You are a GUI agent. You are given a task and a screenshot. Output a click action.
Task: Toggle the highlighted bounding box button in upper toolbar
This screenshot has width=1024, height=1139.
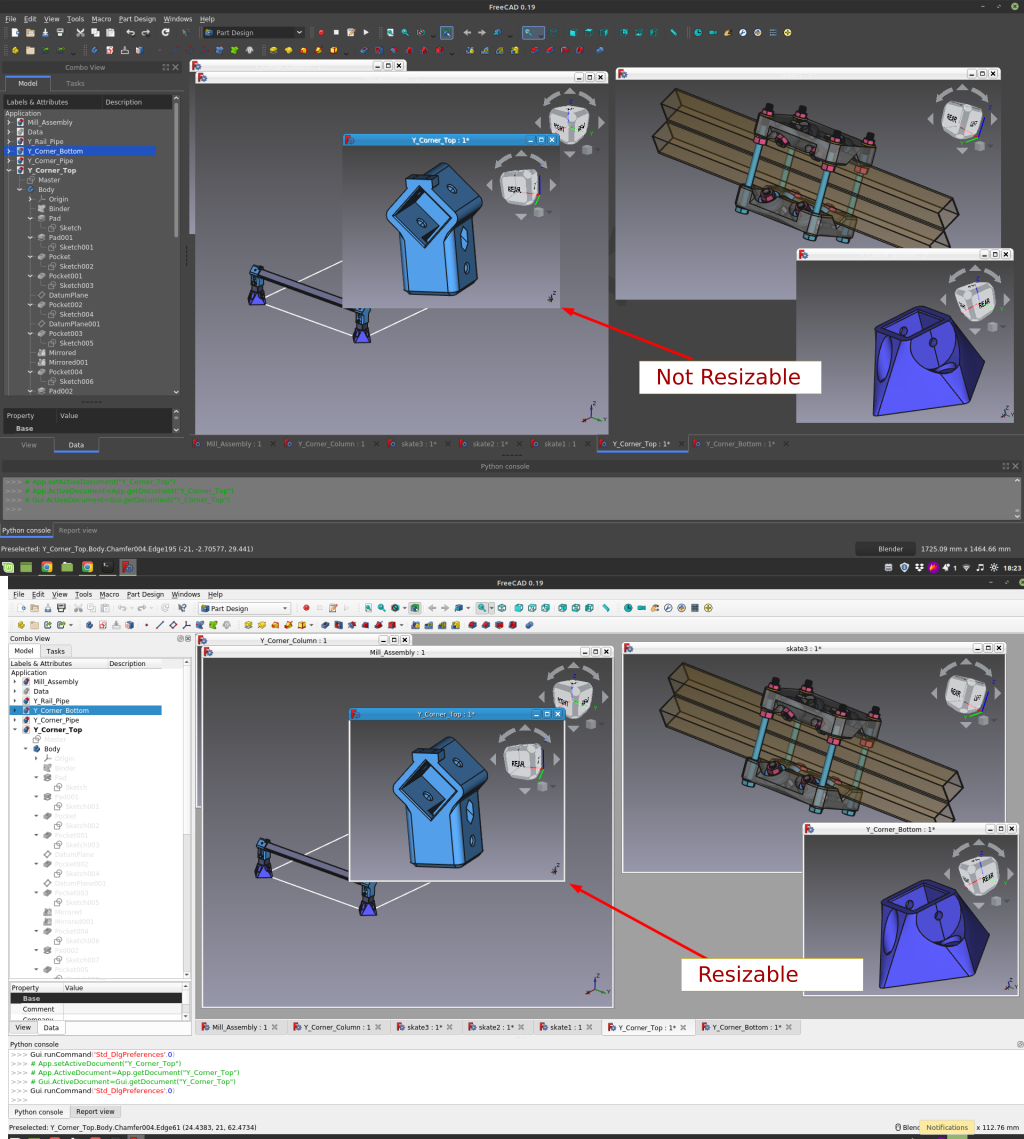[x=446, y=33]
